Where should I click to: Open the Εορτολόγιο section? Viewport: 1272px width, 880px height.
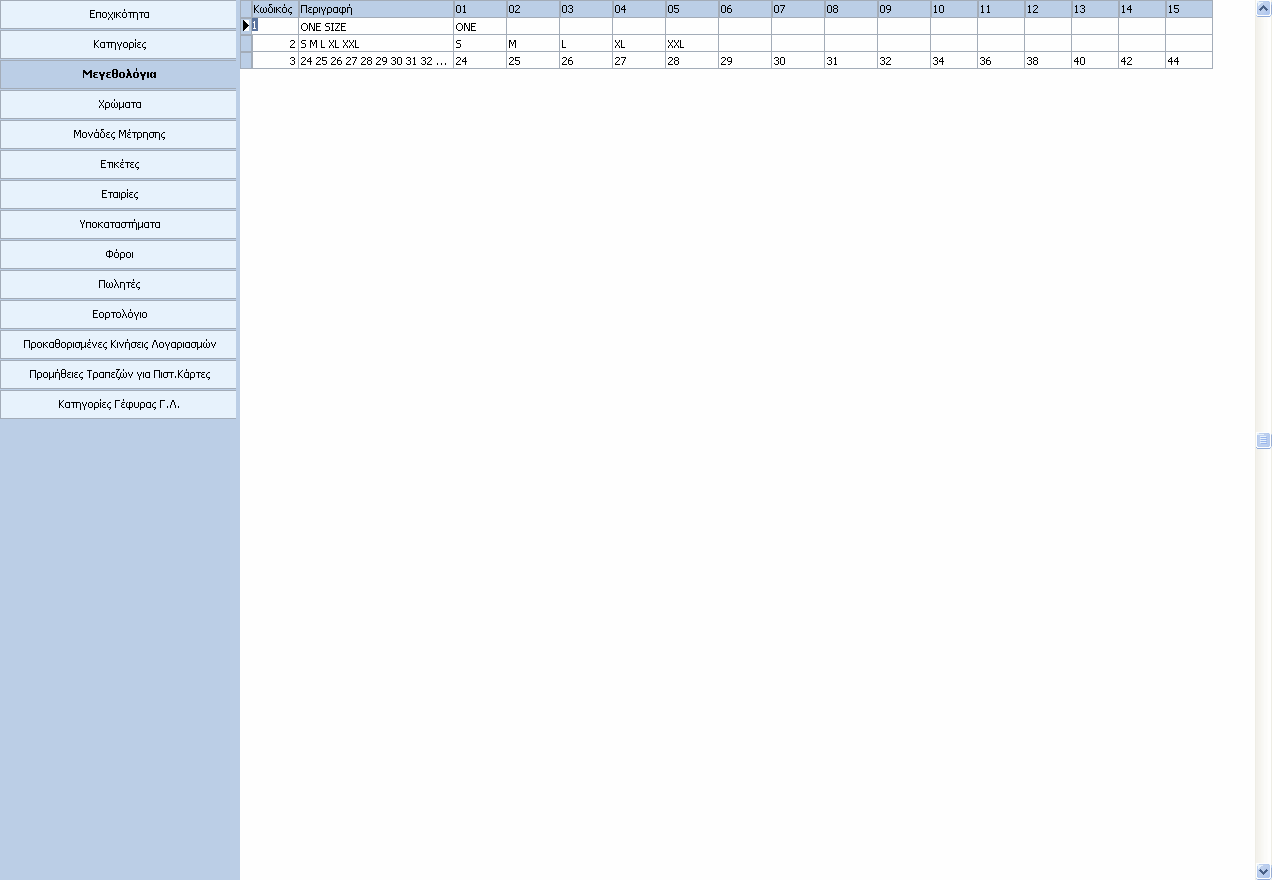pos(119,314)
